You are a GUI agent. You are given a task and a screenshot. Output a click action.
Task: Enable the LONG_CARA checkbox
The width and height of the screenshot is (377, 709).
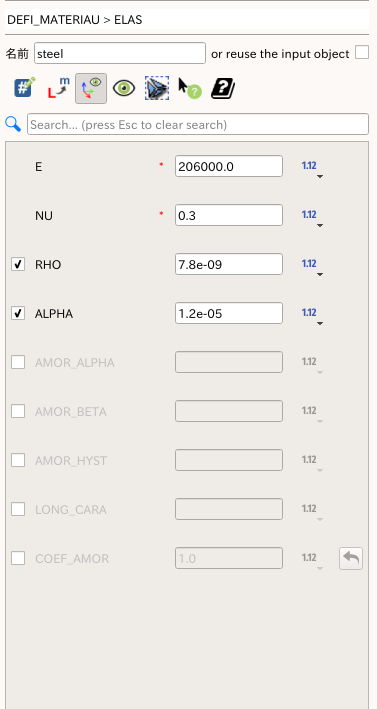[x=18, y=509]
